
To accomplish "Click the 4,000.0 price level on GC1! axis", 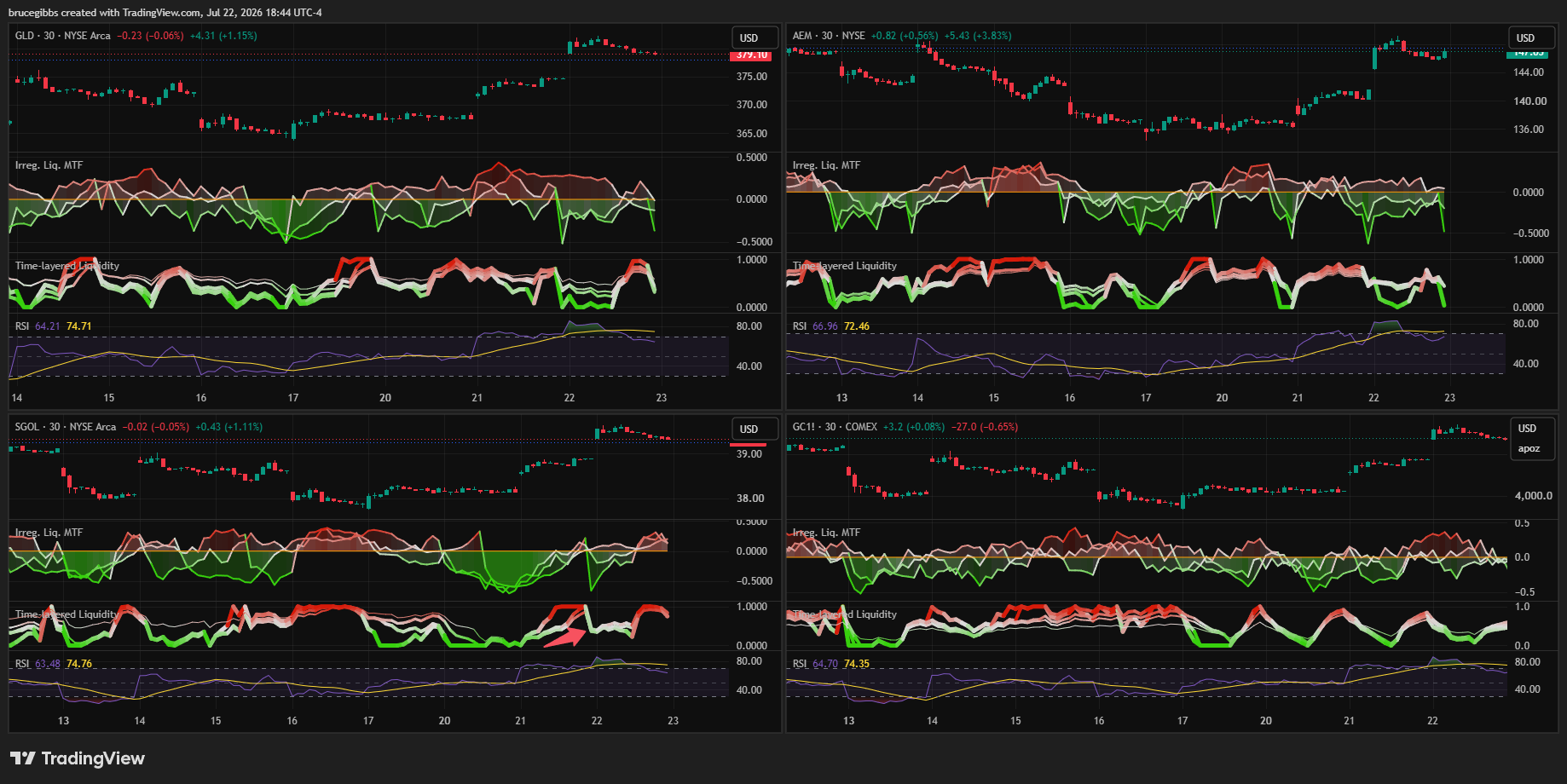I will [x=1534, y=496].
